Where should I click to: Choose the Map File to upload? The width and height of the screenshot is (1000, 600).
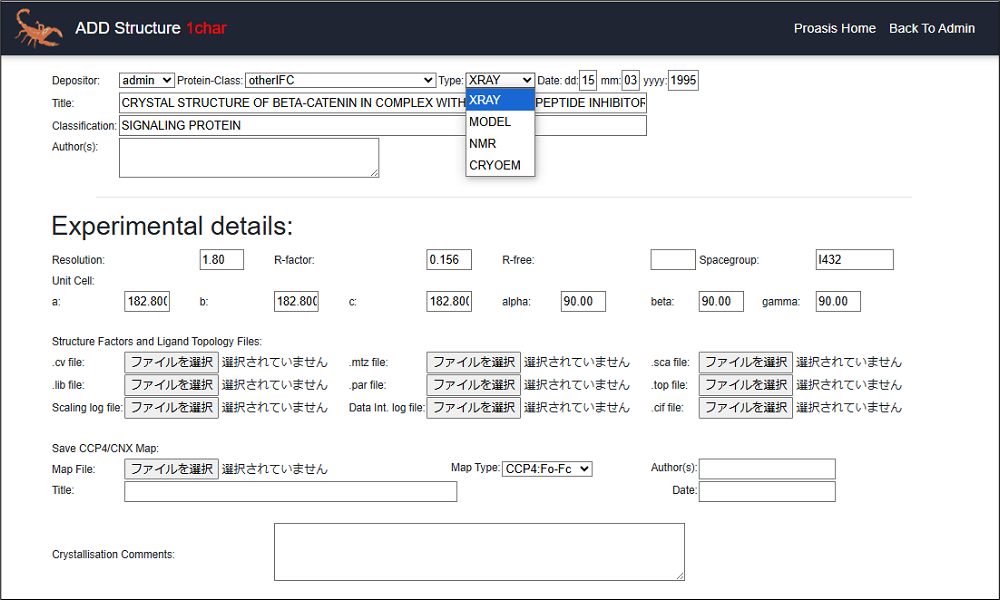click(171, 468)
